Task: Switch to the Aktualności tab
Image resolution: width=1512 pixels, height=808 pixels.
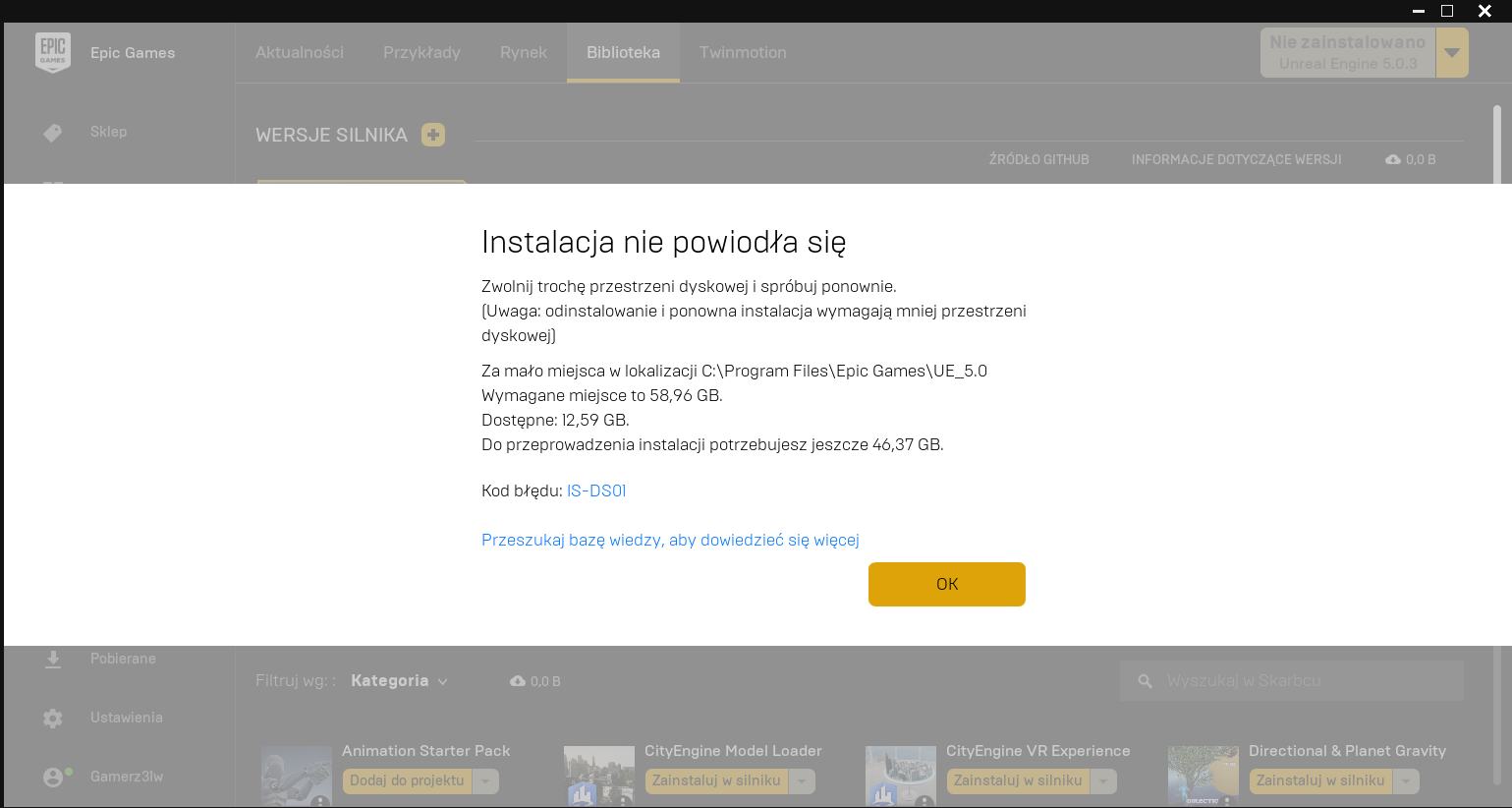Action: pos(300,52)
